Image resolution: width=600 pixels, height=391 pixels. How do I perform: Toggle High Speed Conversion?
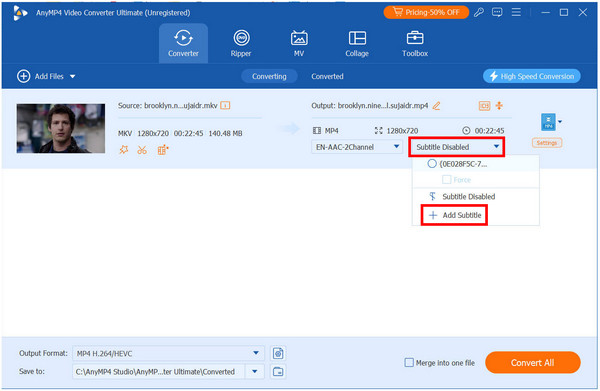pyautogui.click(x=532, y=76)
